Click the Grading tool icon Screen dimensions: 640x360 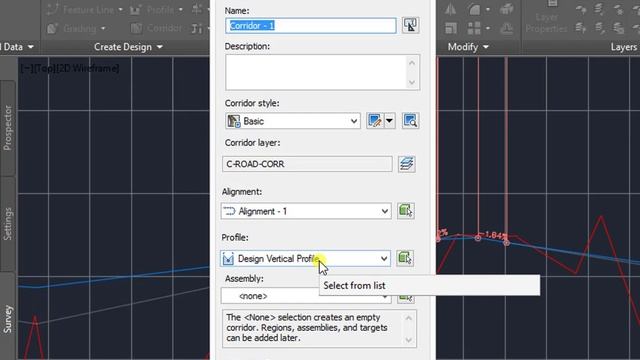click(x=52, y=29)
